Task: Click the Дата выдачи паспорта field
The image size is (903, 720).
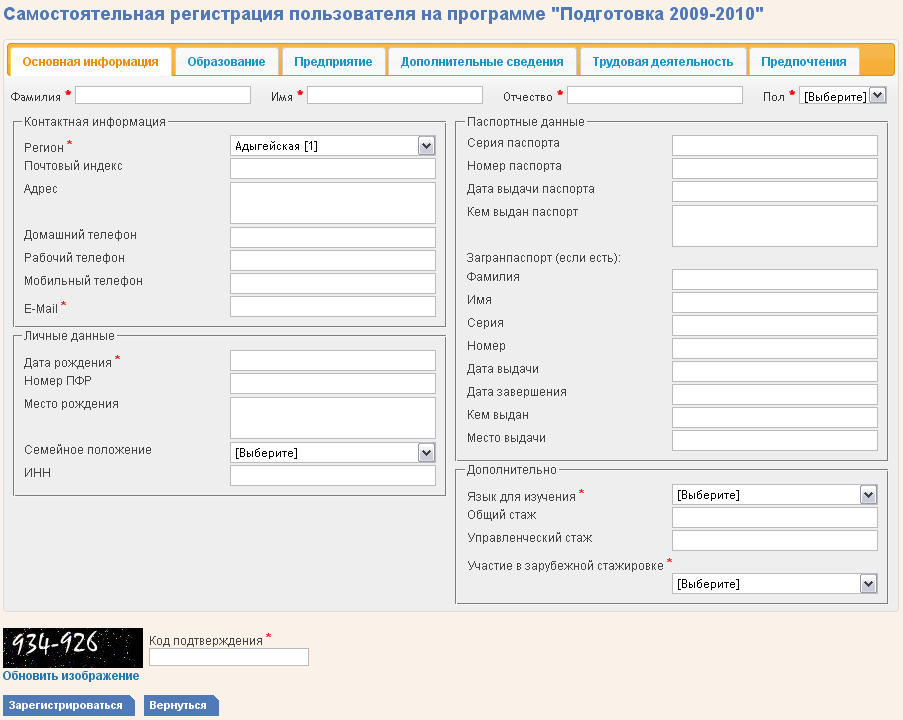Action: (775, 191)
